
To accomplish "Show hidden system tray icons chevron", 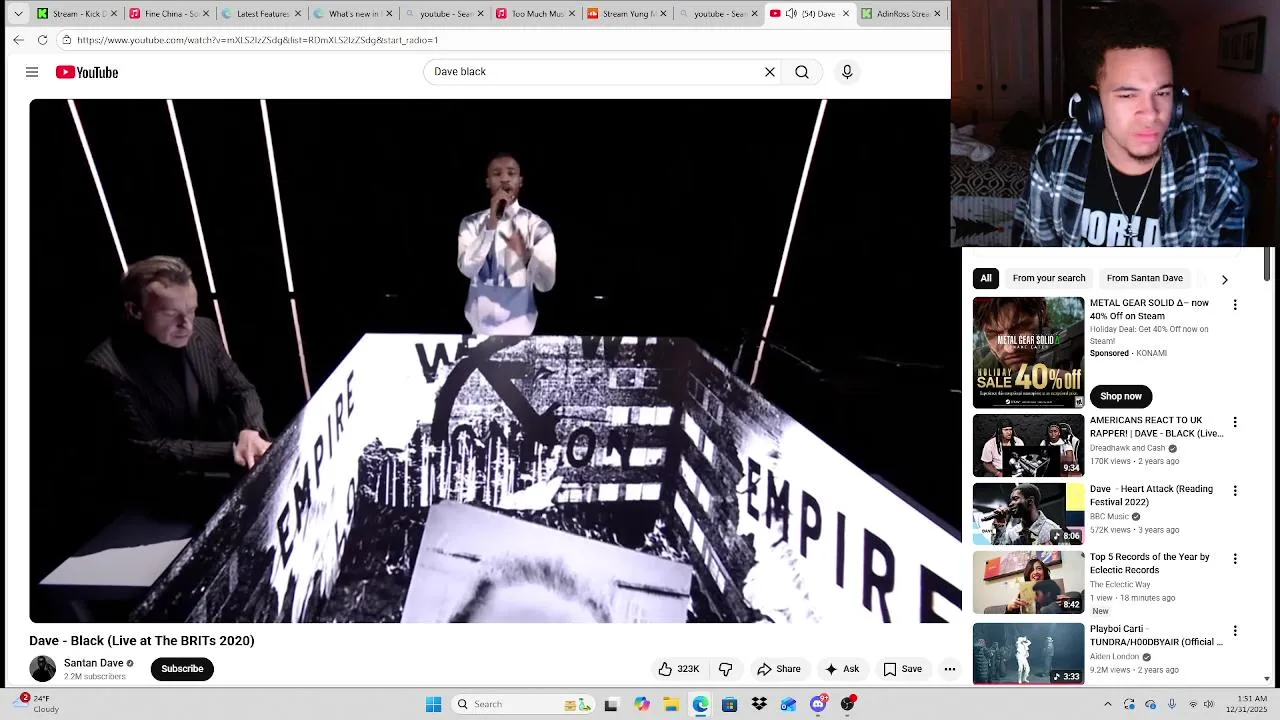I will [x=1107, y=704].
